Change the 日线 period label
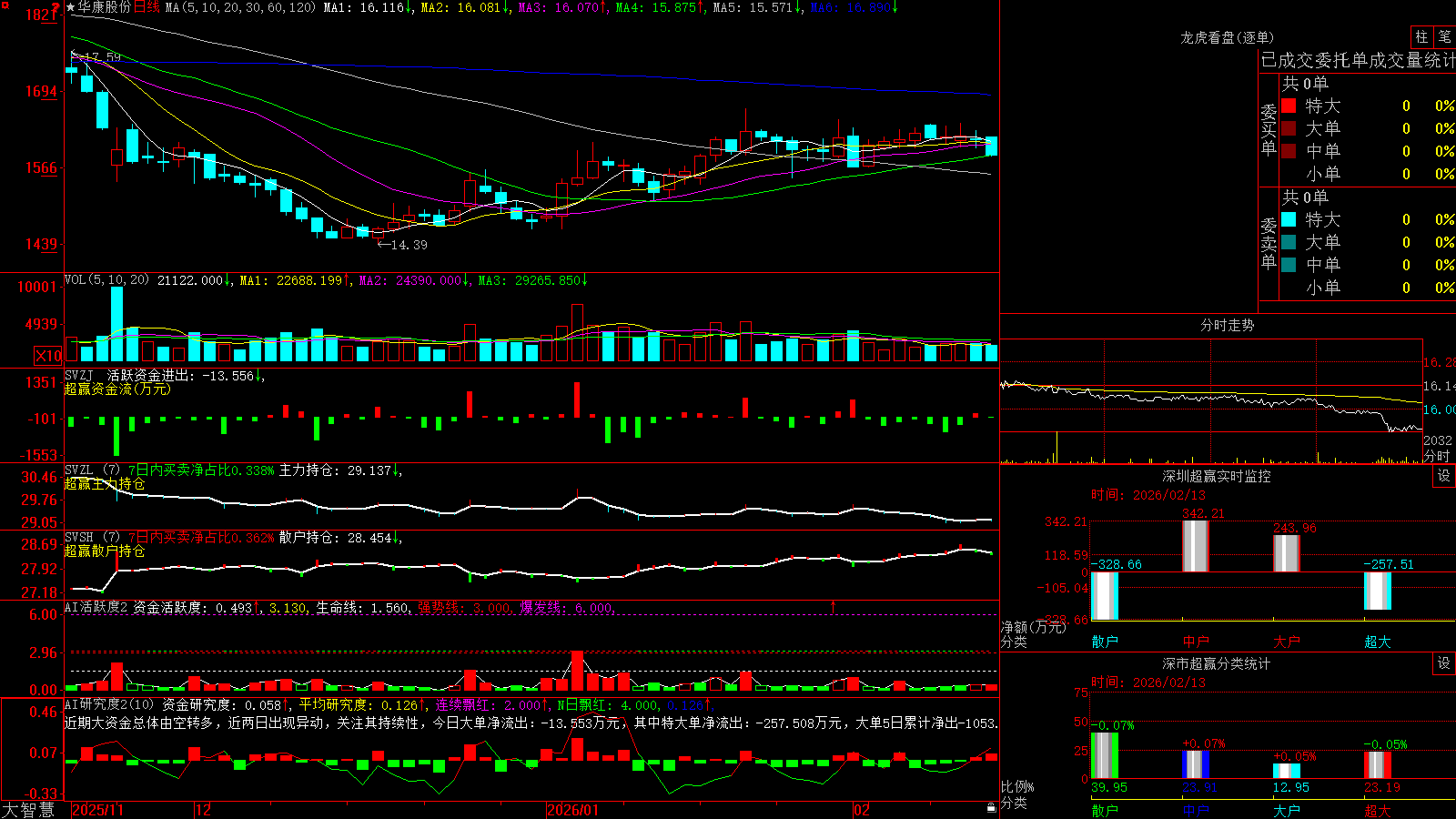 [147, 7]
